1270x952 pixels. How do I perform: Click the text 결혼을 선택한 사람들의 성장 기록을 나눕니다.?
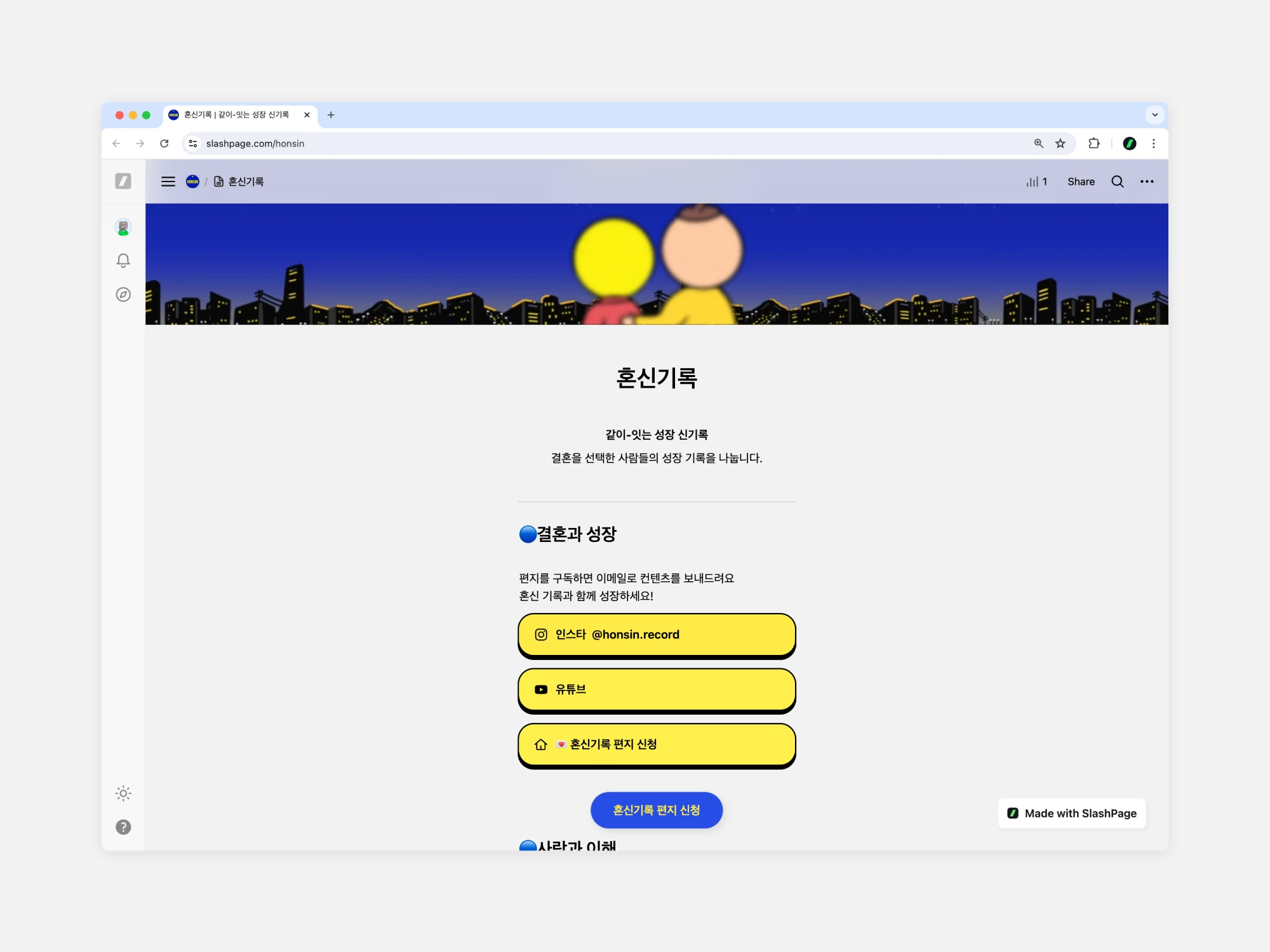(657, 458)
